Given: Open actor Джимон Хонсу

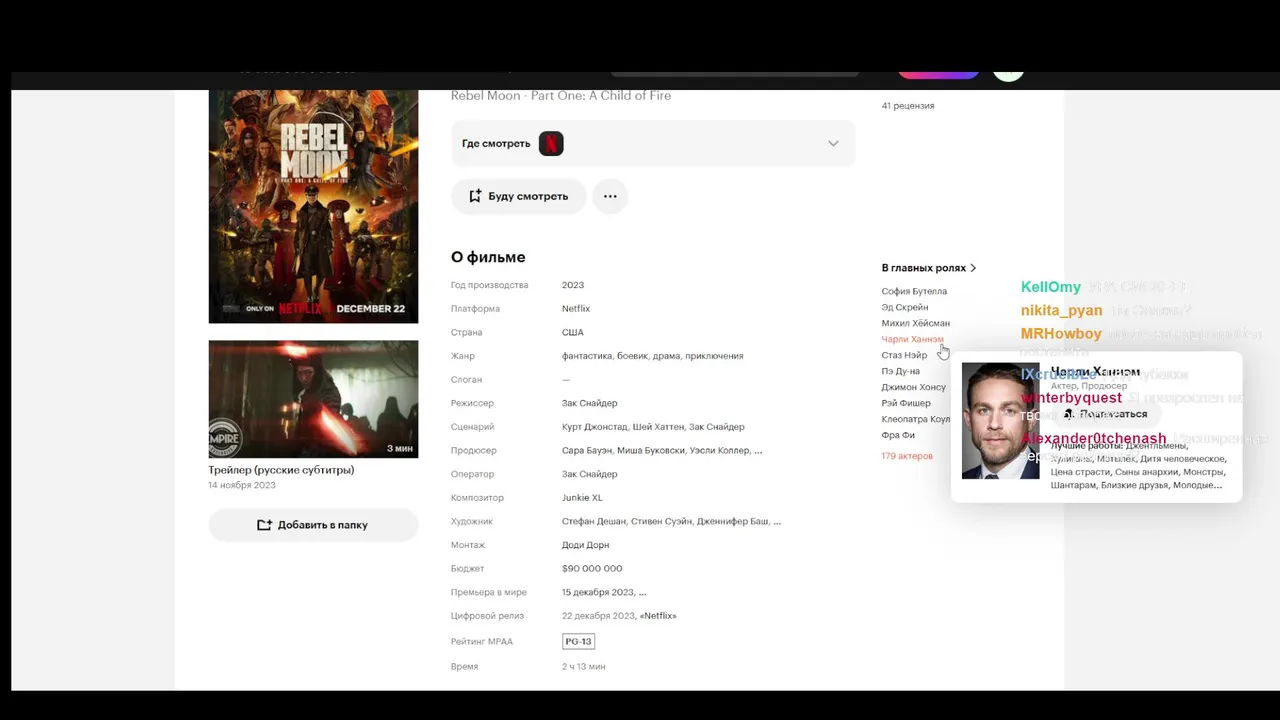Looking at the screenshot, I should (x=913, y=387).
